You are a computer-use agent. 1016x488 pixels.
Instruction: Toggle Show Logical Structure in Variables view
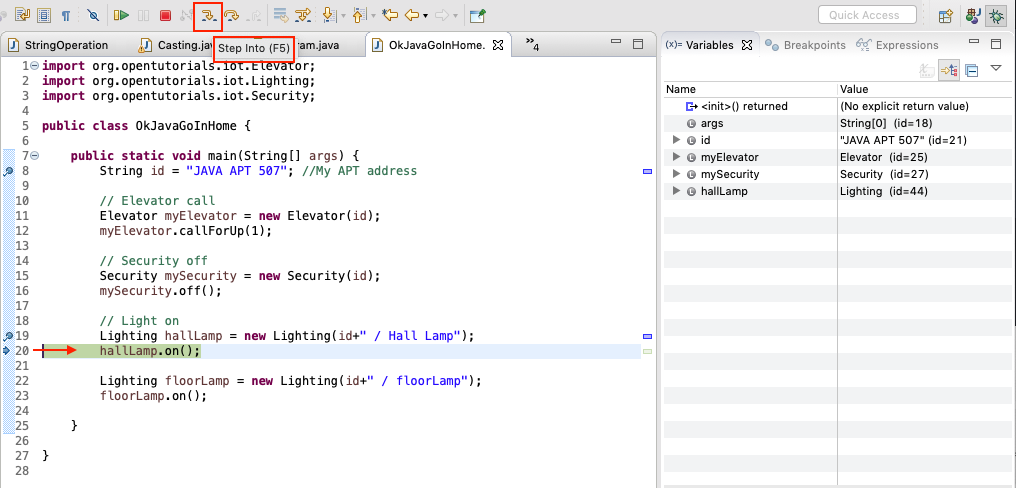tap(949, 71)
